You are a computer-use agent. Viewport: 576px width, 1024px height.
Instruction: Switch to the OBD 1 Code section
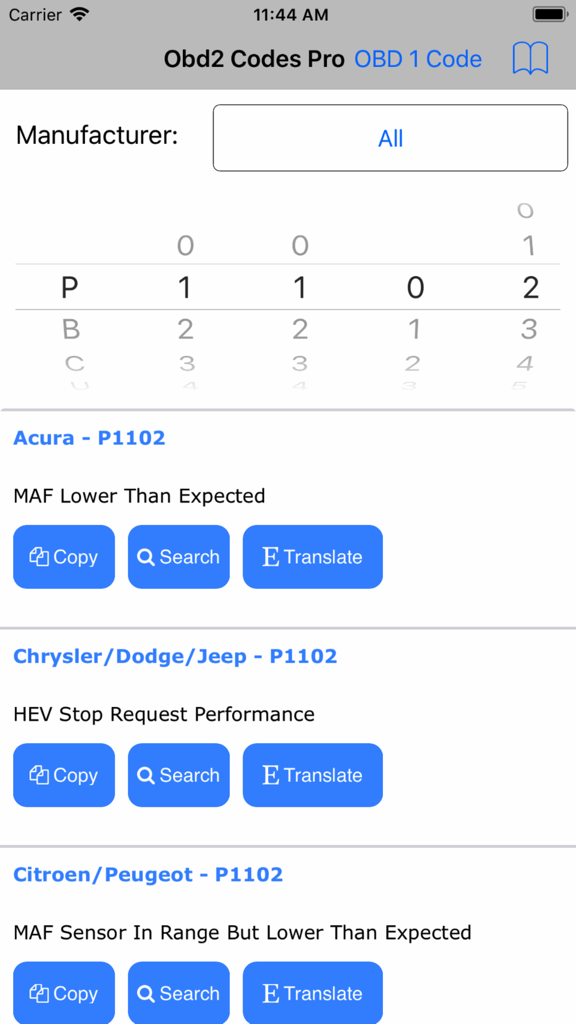418,59
